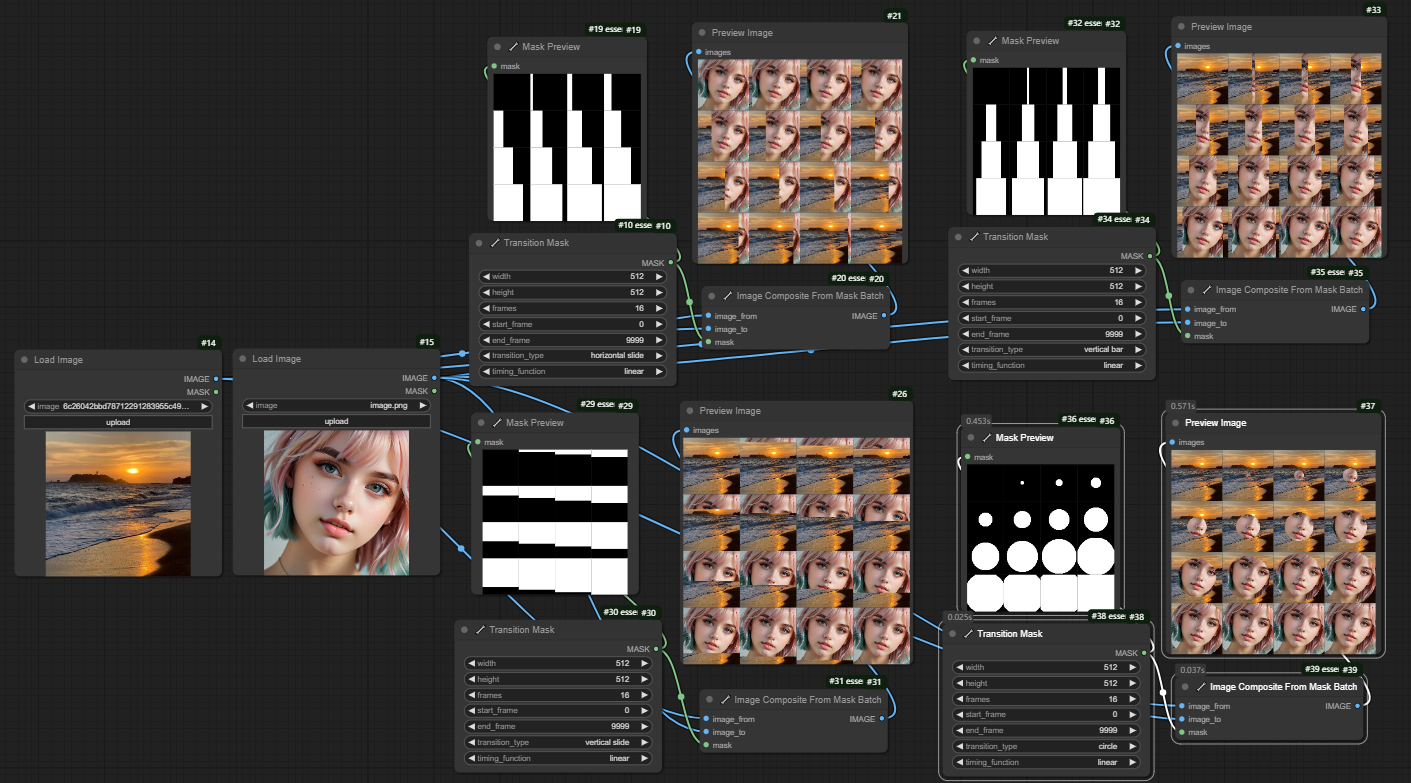Open the transition_type dropdown set to vertical bar
This screenshot has width=1411, height=783.
coord(1052,350)
